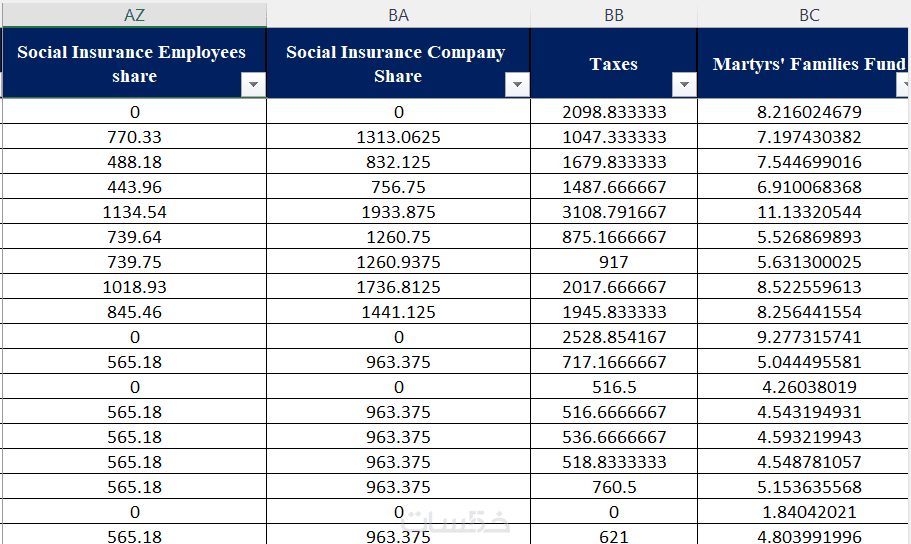Click the Social Insurance Company Share header text
The width and height of the screenshot is (911, 544).
coord(396,64)
